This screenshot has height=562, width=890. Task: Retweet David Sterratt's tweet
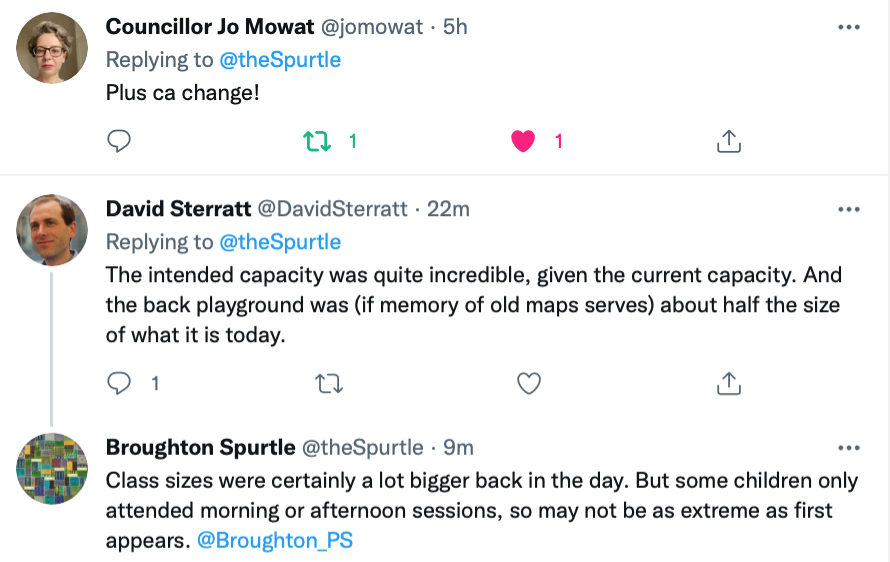[329, 384]
